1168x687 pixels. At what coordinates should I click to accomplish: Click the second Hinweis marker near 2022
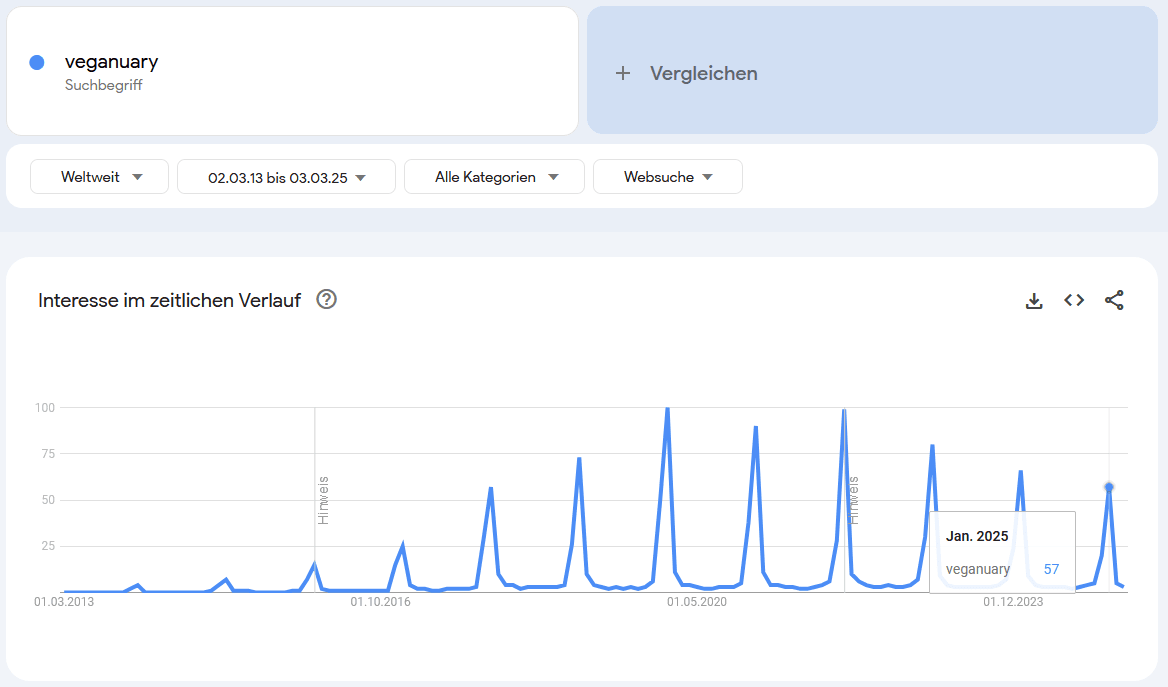point(853,500)
